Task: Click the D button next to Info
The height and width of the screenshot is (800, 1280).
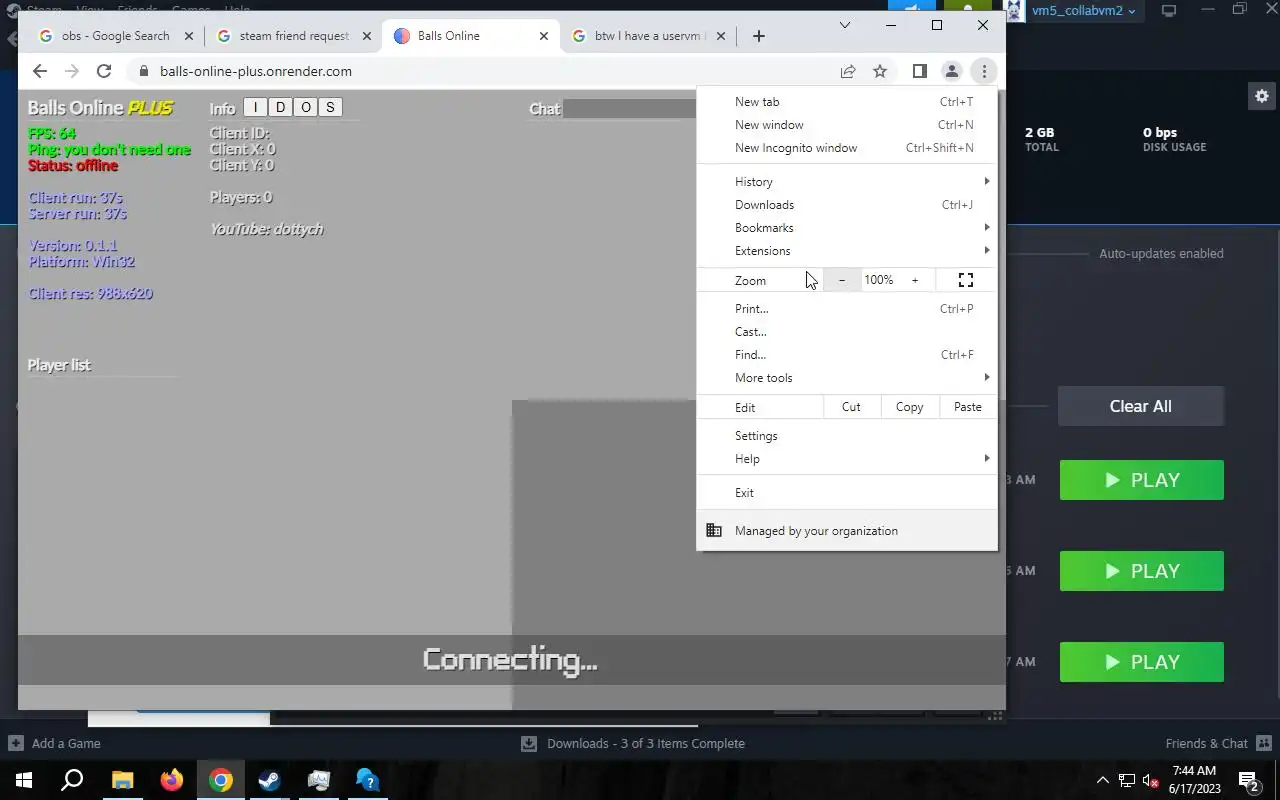Action: 280,107
